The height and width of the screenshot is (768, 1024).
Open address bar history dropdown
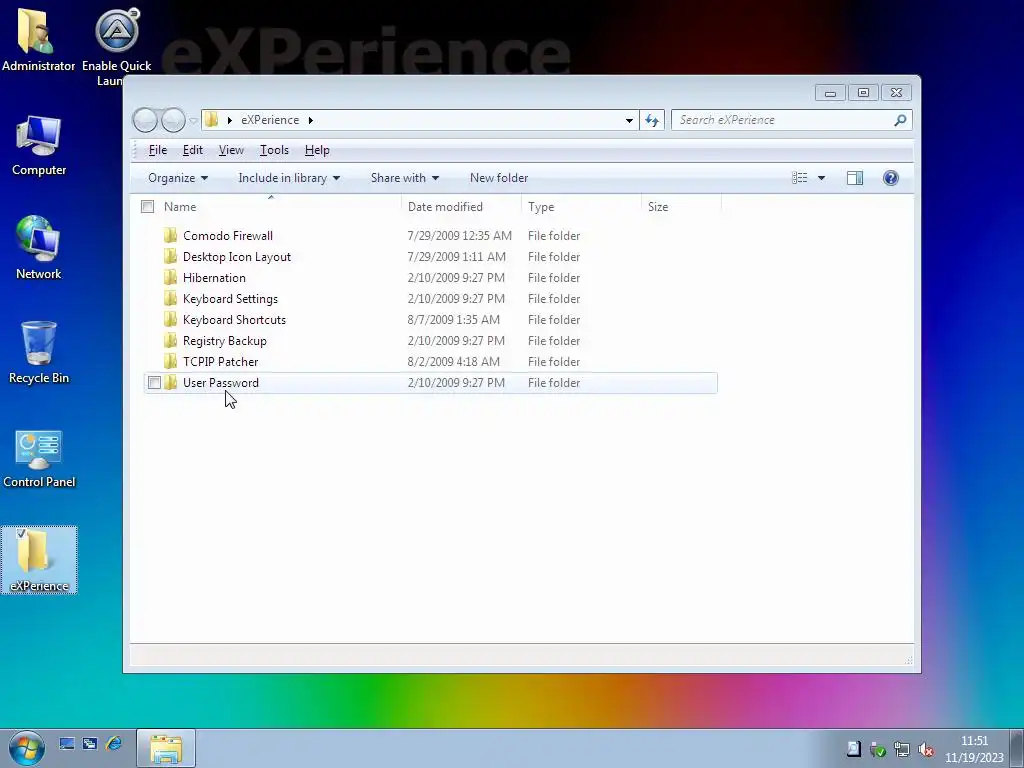[x=629, y=120]
